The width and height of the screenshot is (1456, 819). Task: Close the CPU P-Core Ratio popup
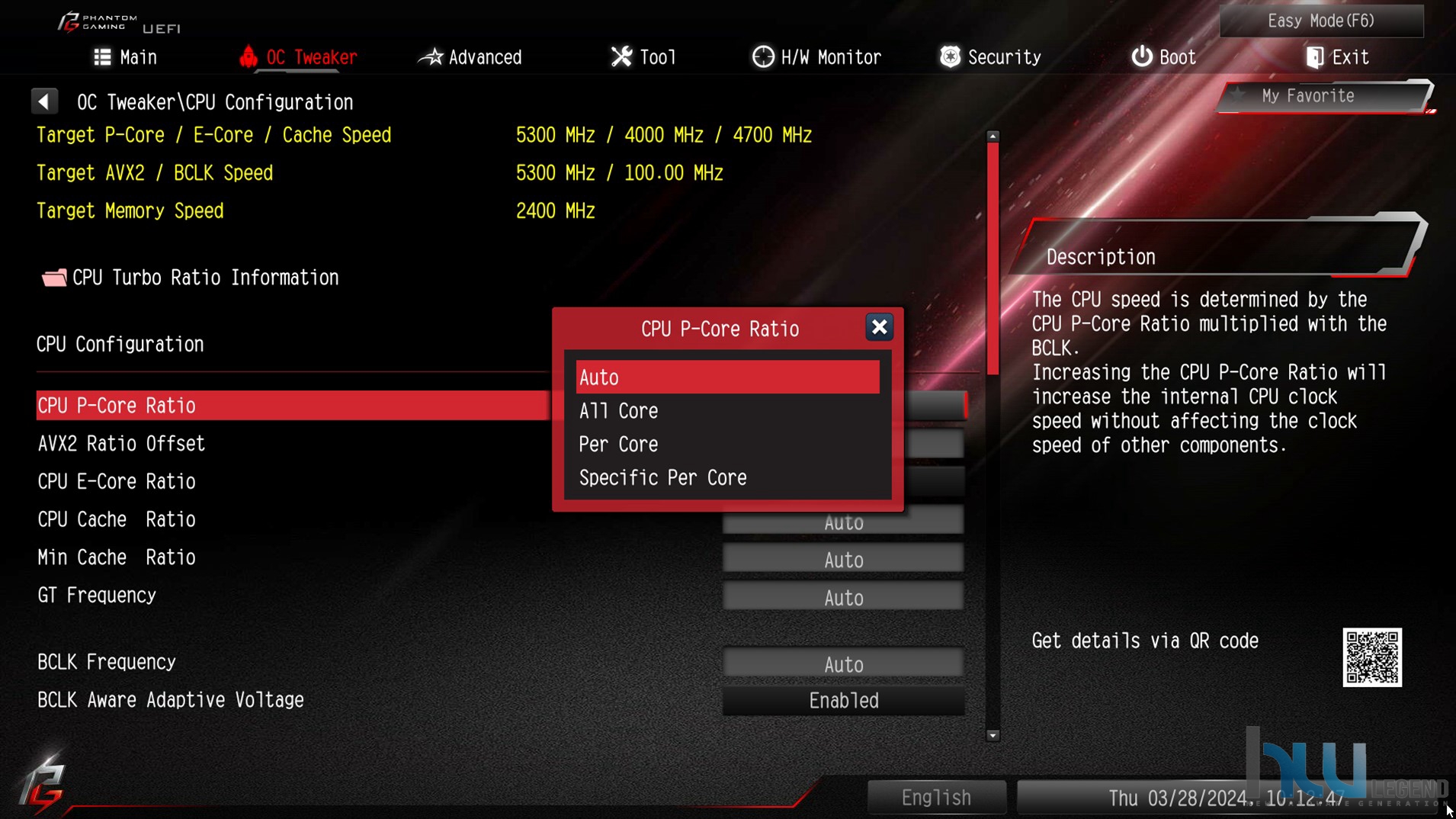pos(879,327)
